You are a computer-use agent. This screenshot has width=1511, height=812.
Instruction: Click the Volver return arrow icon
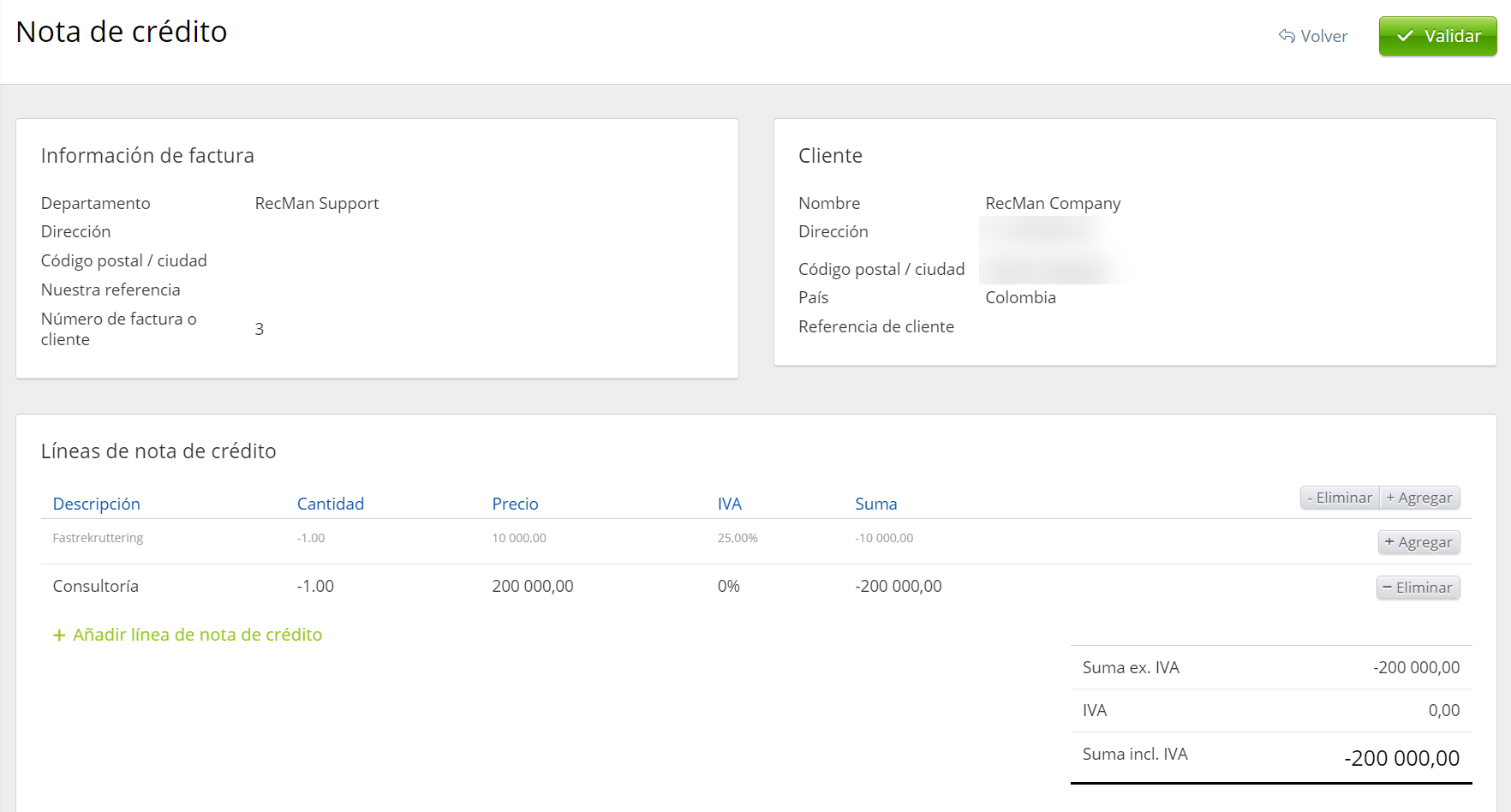coord(1287,36)
